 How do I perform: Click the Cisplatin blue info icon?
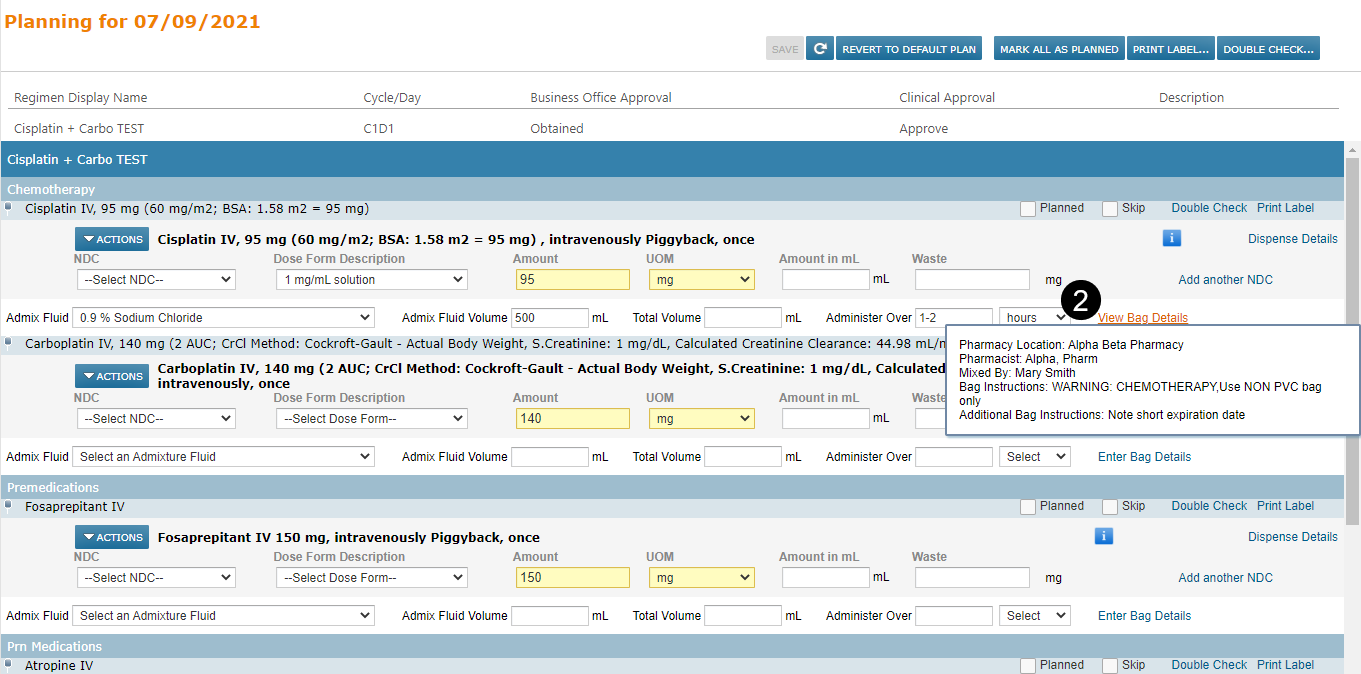pos(1172,238)
